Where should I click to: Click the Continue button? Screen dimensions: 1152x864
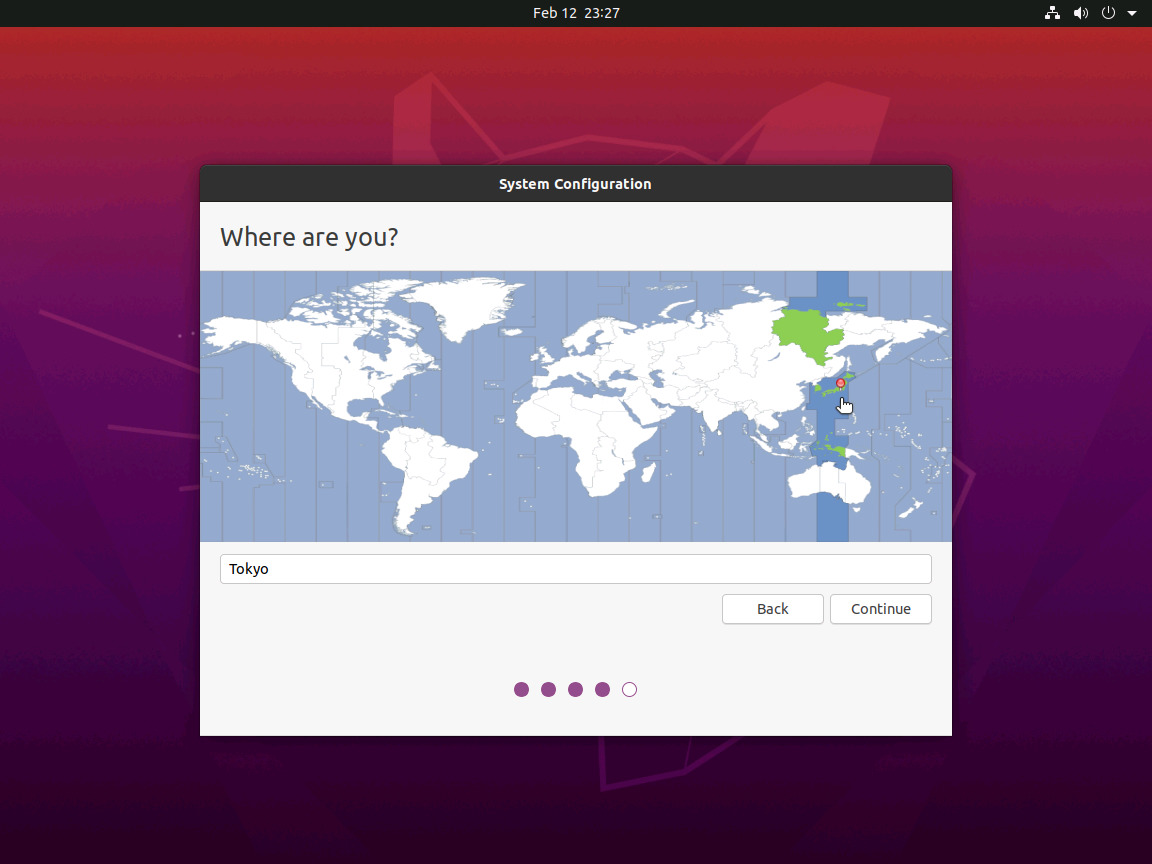[880, 609]
